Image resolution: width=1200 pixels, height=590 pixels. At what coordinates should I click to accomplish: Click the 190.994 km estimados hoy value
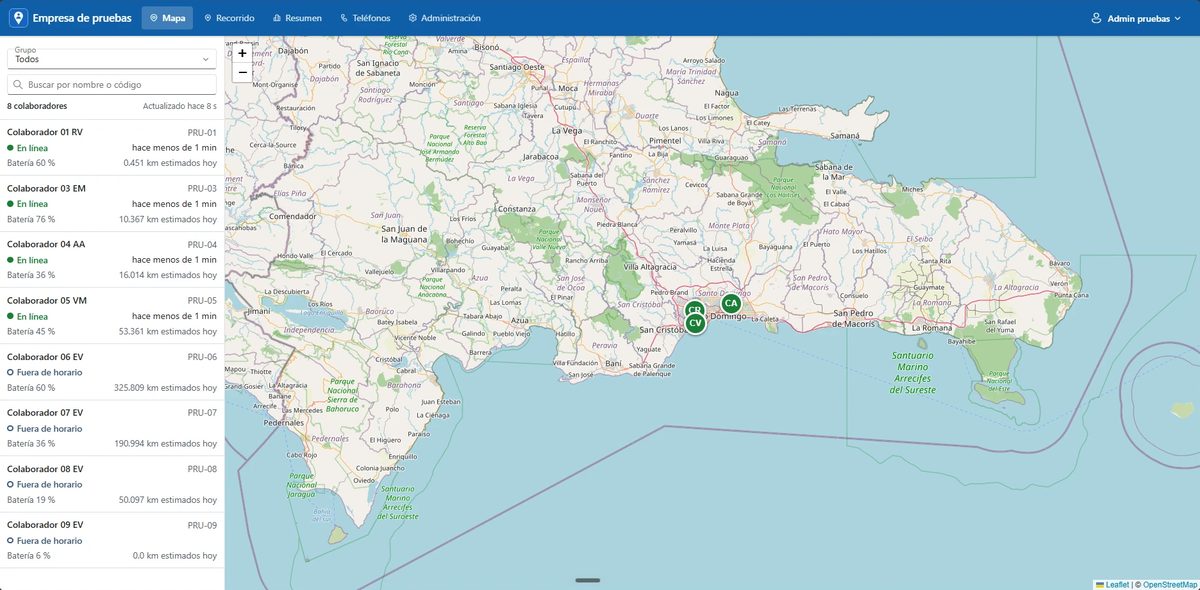click(x=165, y=443)
